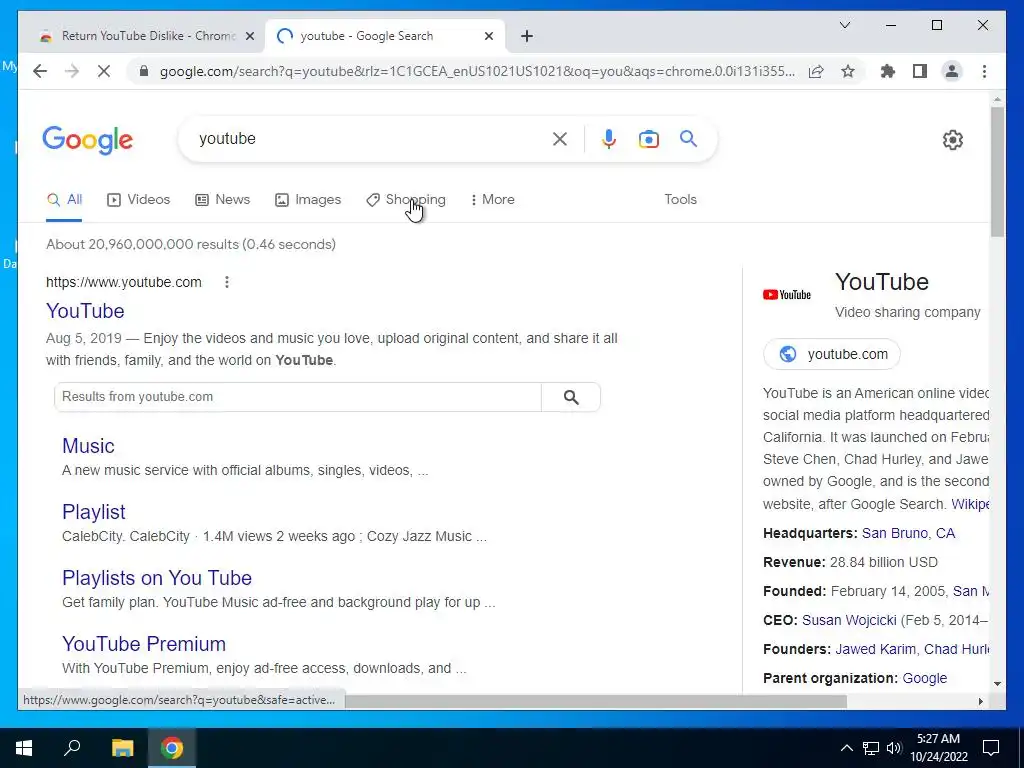Switch to the Videos results tab

pyautogui.click(x=138, y=200)
